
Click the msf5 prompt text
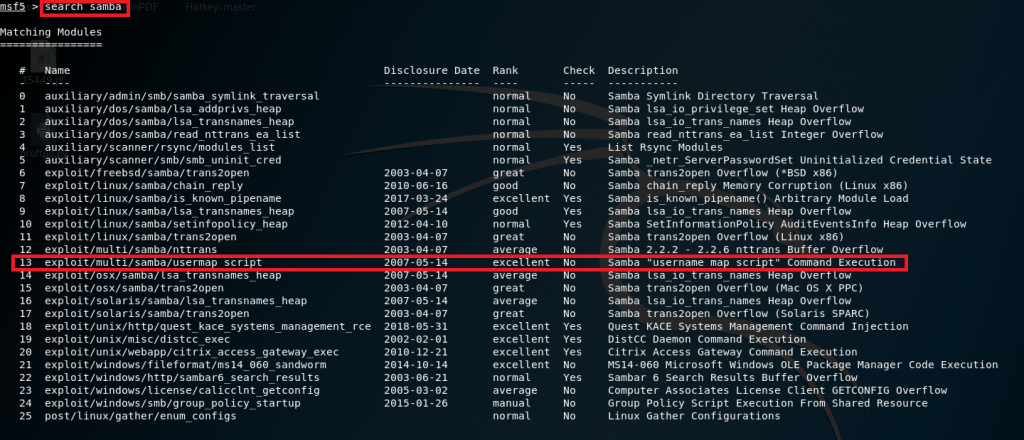pos(14,8)
